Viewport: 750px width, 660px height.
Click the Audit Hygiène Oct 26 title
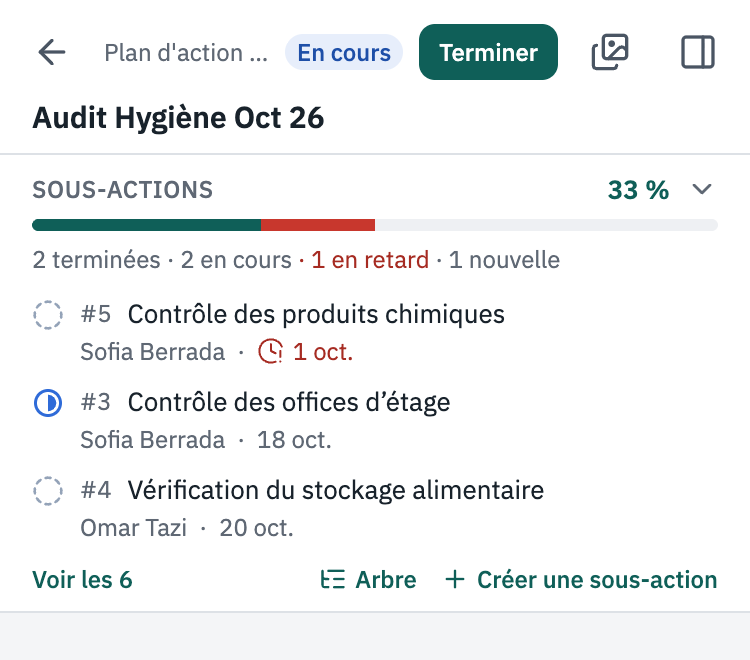pyautogui.click(x=178, y=118)
